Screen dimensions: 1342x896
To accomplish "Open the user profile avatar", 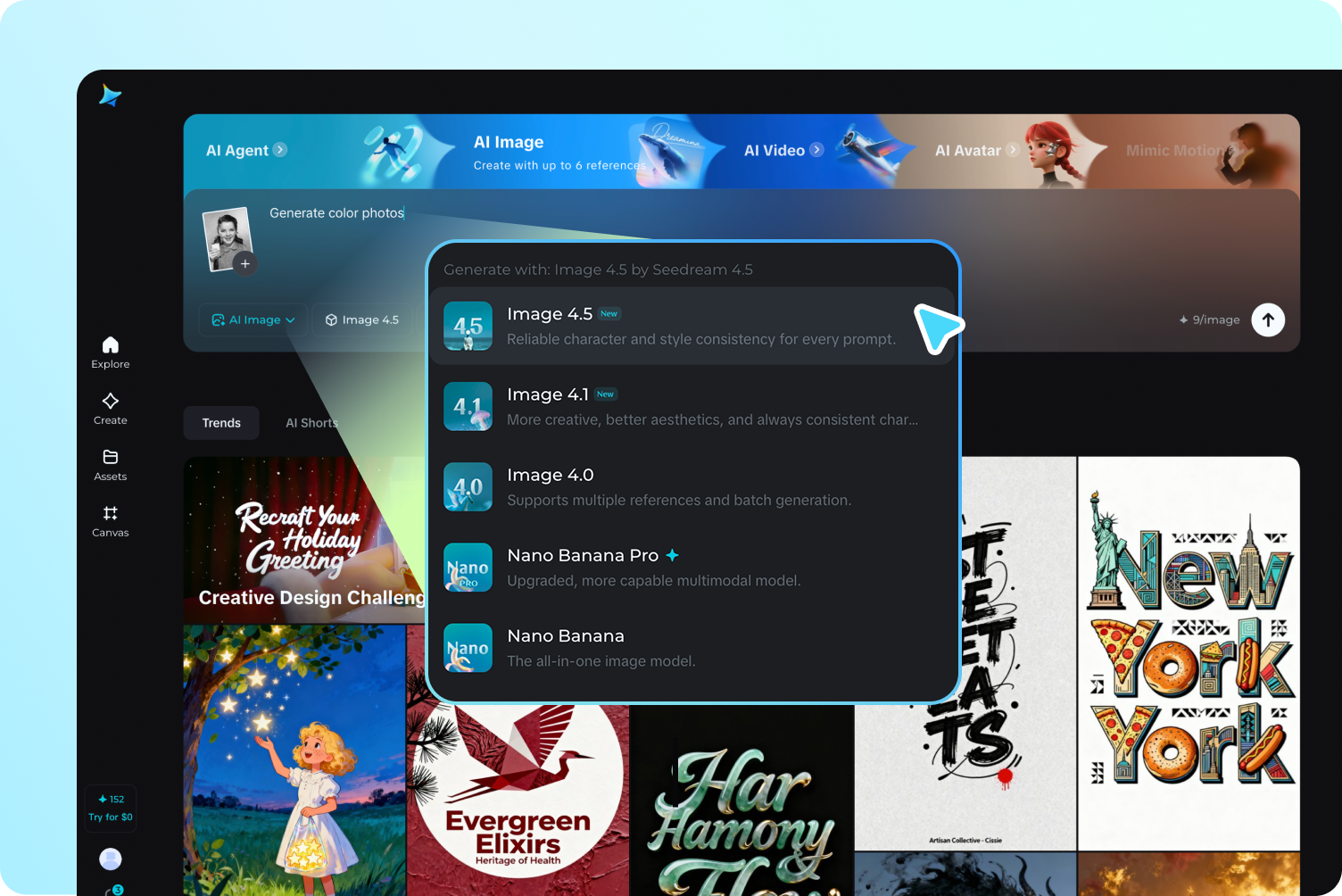I will click(x=111, y=859).
